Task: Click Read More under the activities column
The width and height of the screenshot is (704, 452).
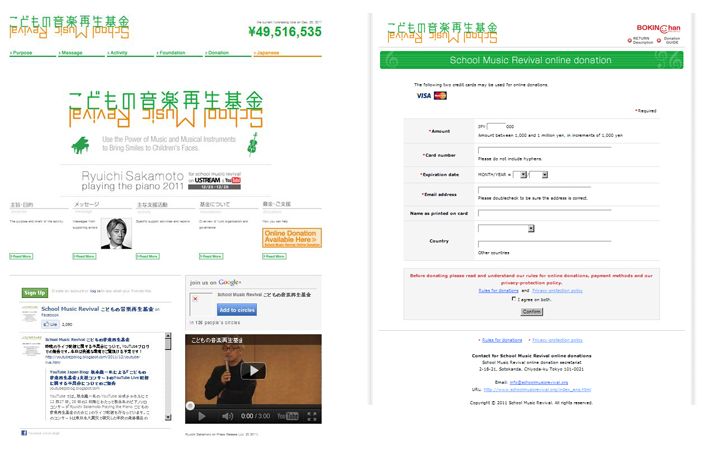Action: (148, 256)
